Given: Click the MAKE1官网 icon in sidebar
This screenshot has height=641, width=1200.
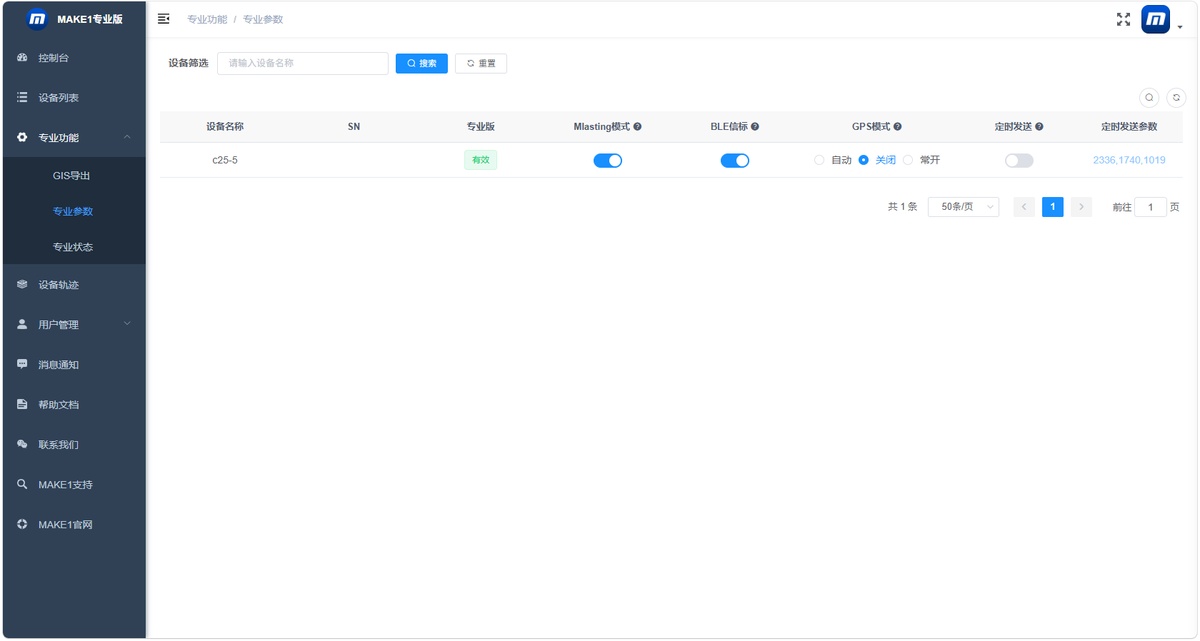Looking at the screenshot, I should [x=22, y=525].
